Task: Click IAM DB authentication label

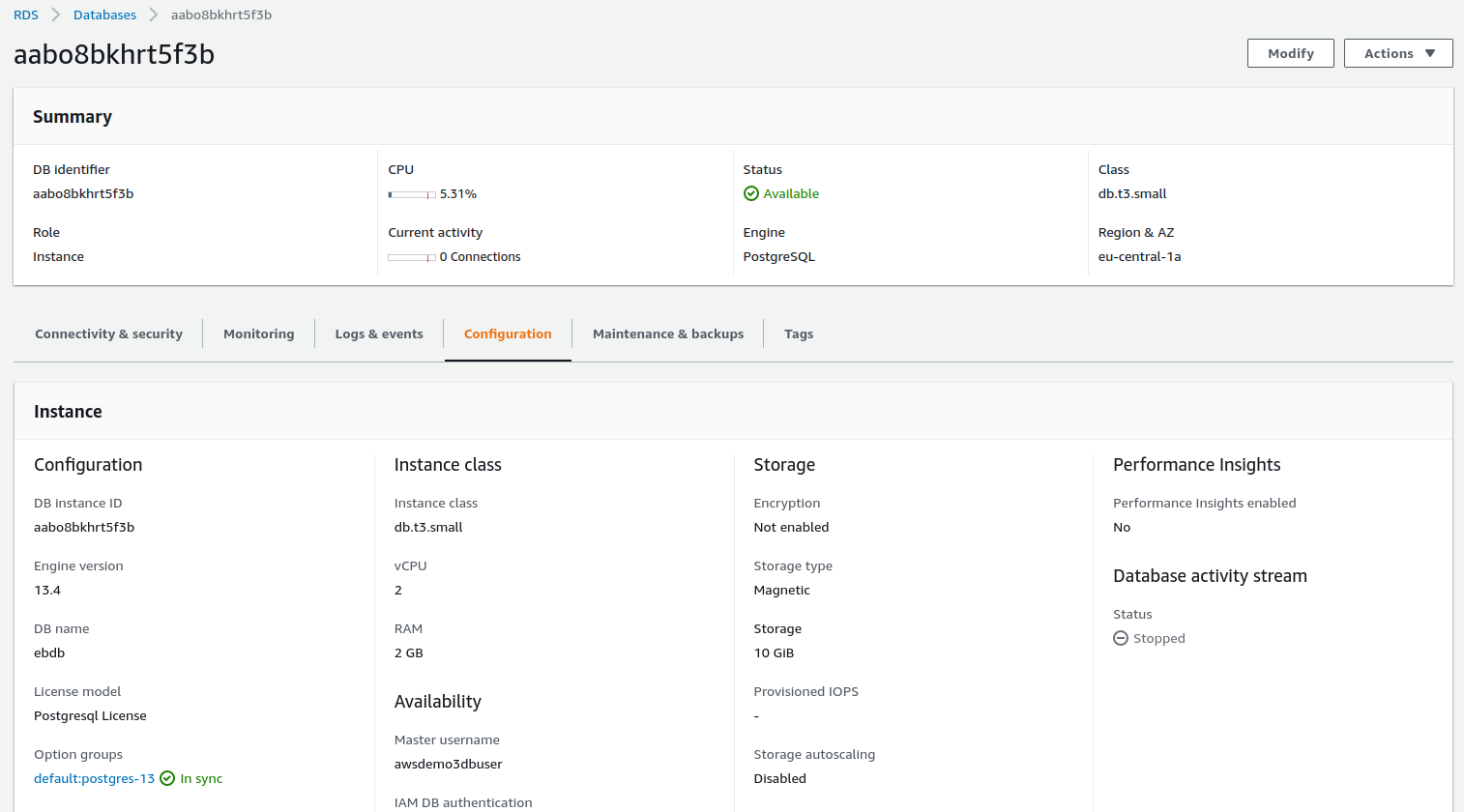Action: (463, 802)
